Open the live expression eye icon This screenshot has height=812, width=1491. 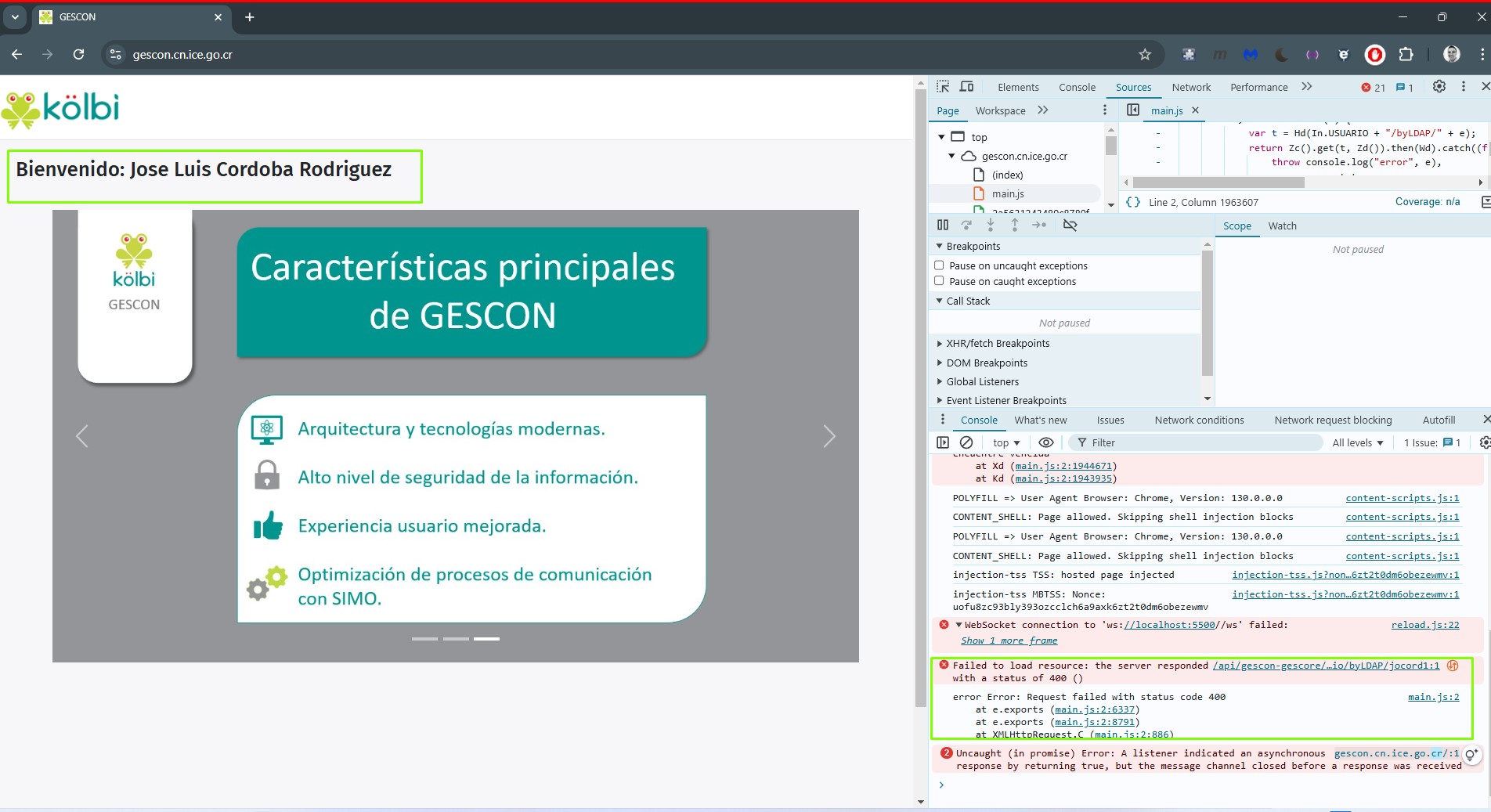(x=1045, y=442)
